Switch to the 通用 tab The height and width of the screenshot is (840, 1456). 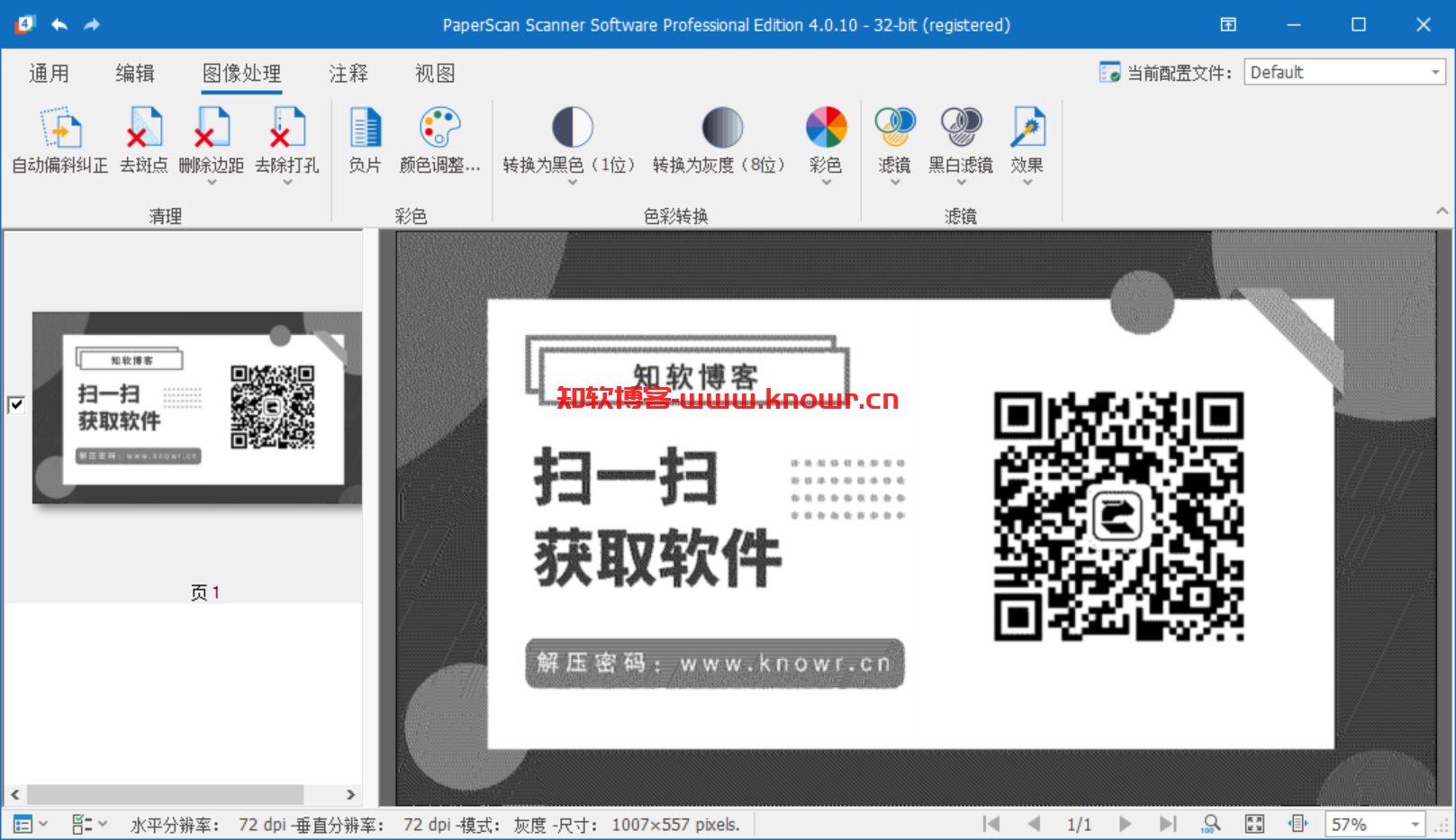tap(49, 73)
